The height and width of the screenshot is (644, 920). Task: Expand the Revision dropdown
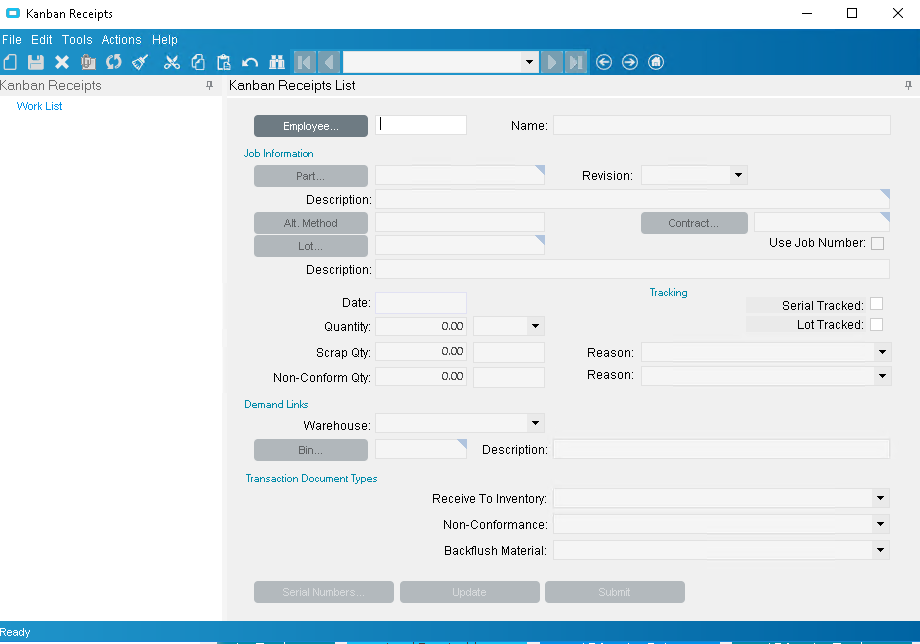pyautogui.click(x=738, y=175)
